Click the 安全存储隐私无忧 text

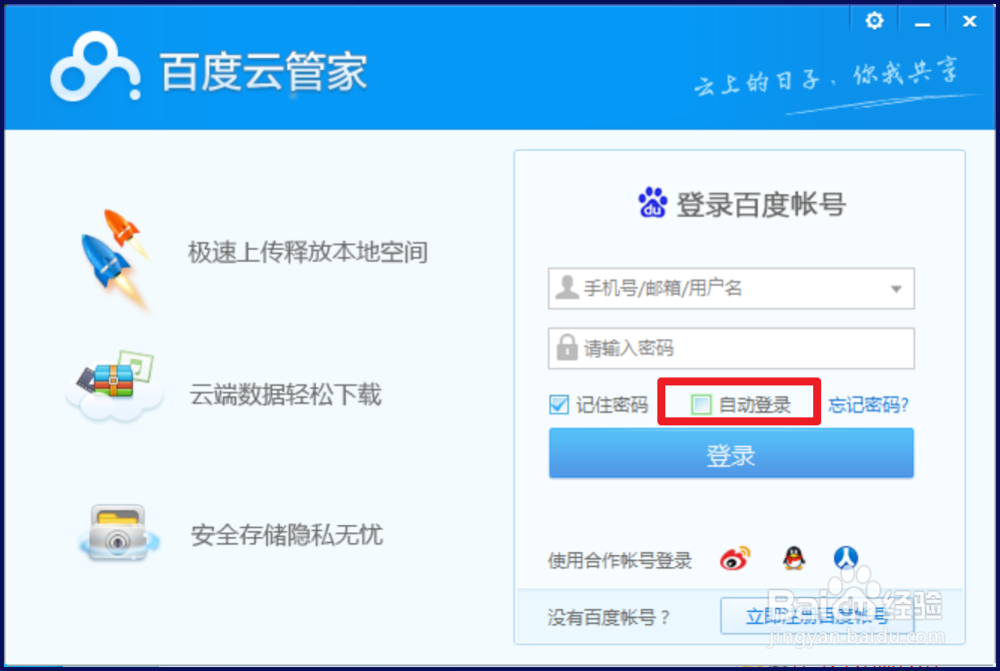(x=287, y=535)
